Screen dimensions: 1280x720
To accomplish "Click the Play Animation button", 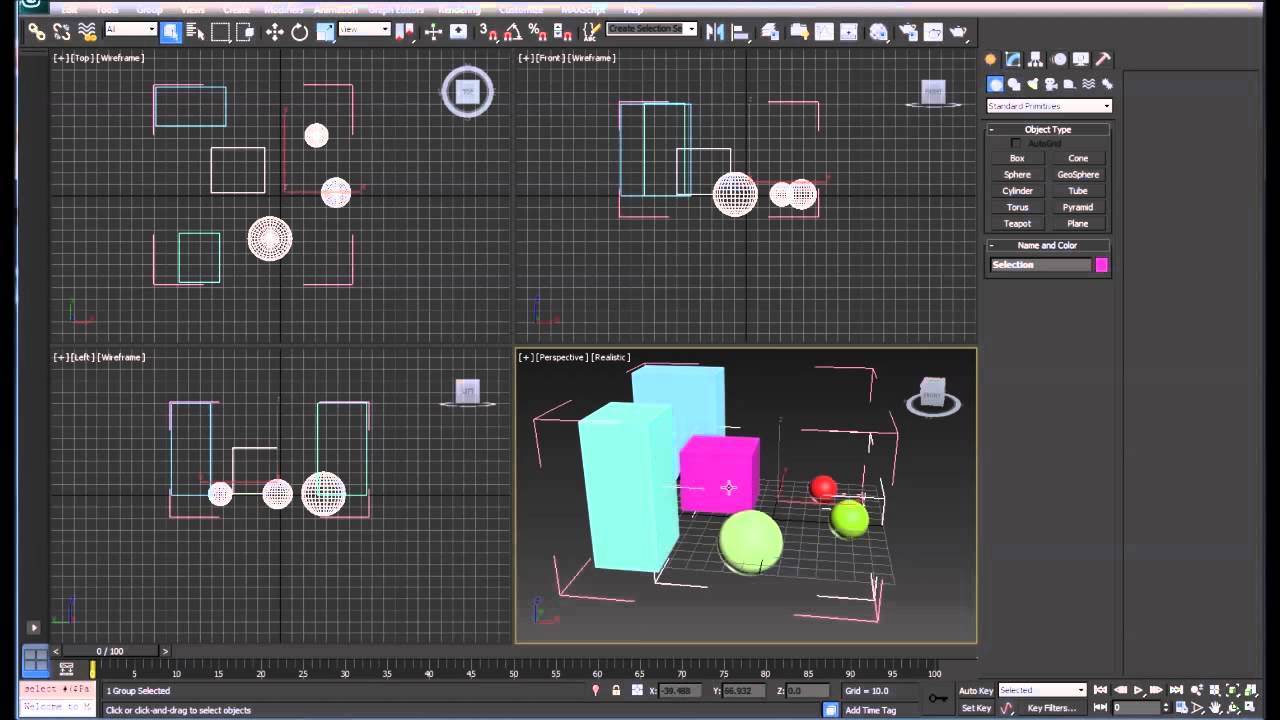I will (x=1138, y=690).
